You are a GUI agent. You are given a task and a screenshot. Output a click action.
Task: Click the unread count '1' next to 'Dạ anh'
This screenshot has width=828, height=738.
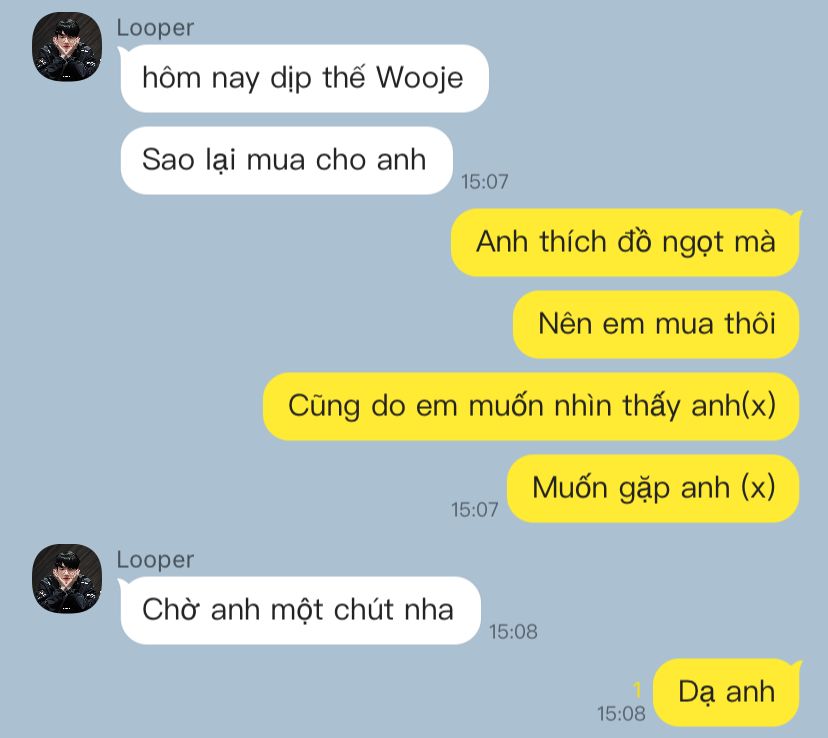637,689
